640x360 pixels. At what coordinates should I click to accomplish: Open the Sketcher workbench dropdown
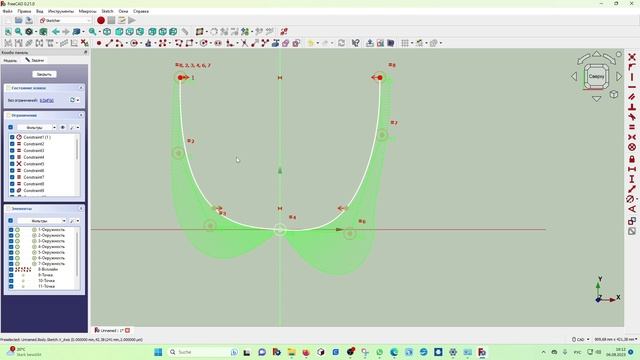coord(65,20)
